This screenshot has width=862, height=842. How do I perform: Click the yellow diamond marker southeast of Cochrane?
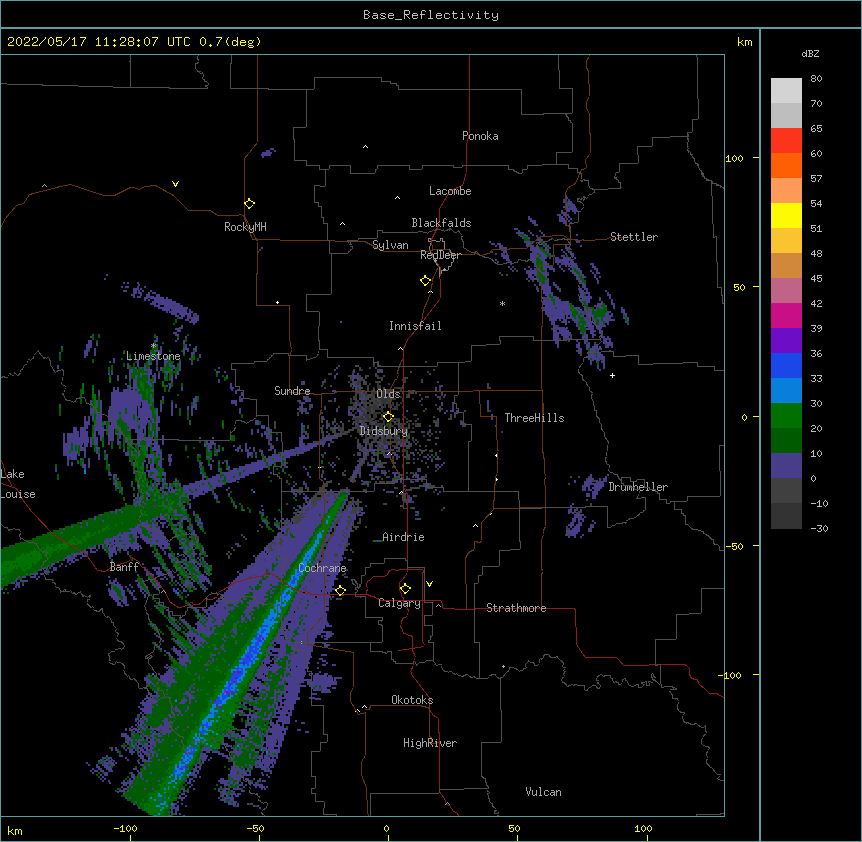[x=340, y=591]
